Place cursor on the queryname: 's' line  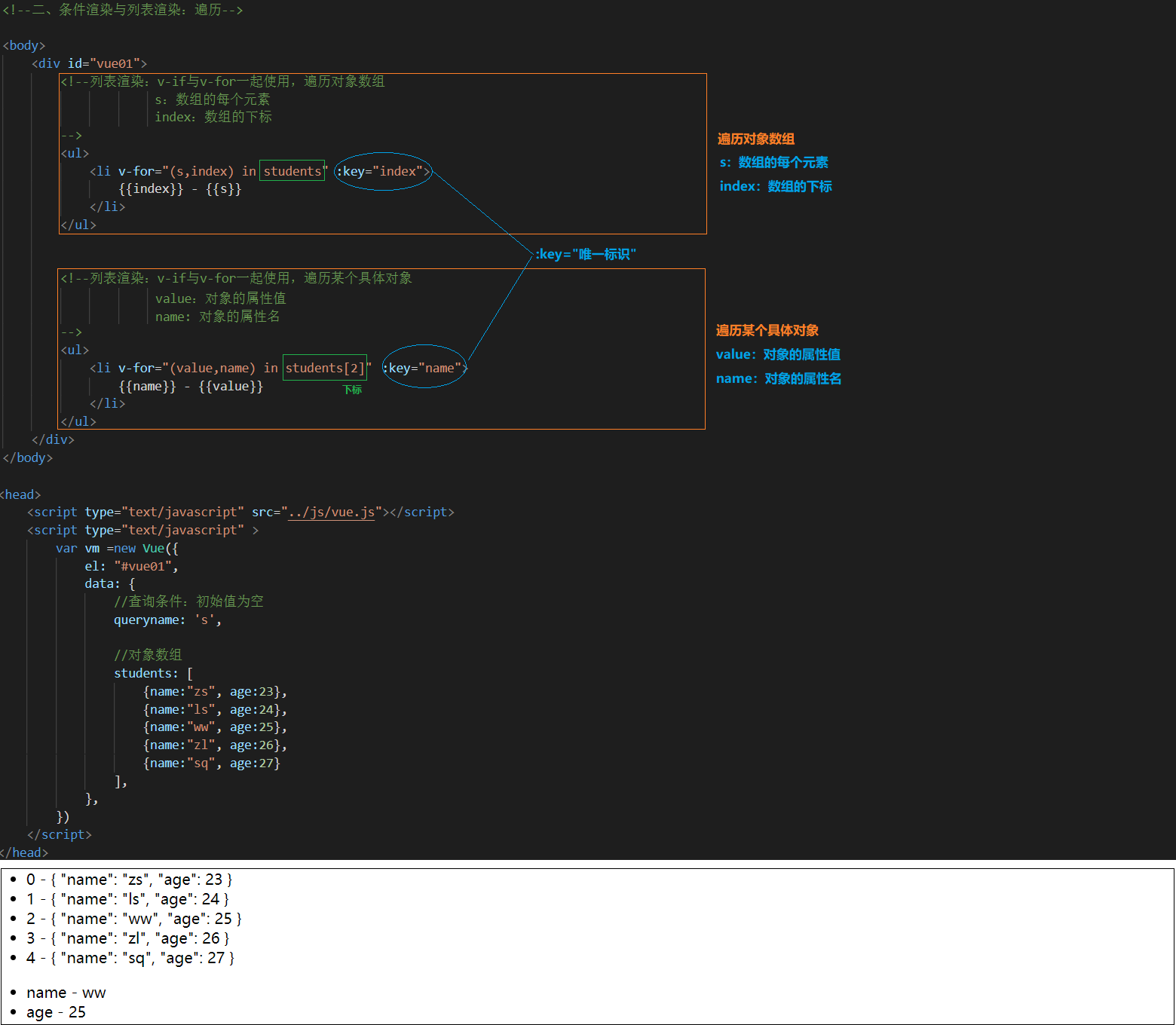coord(167,620)
